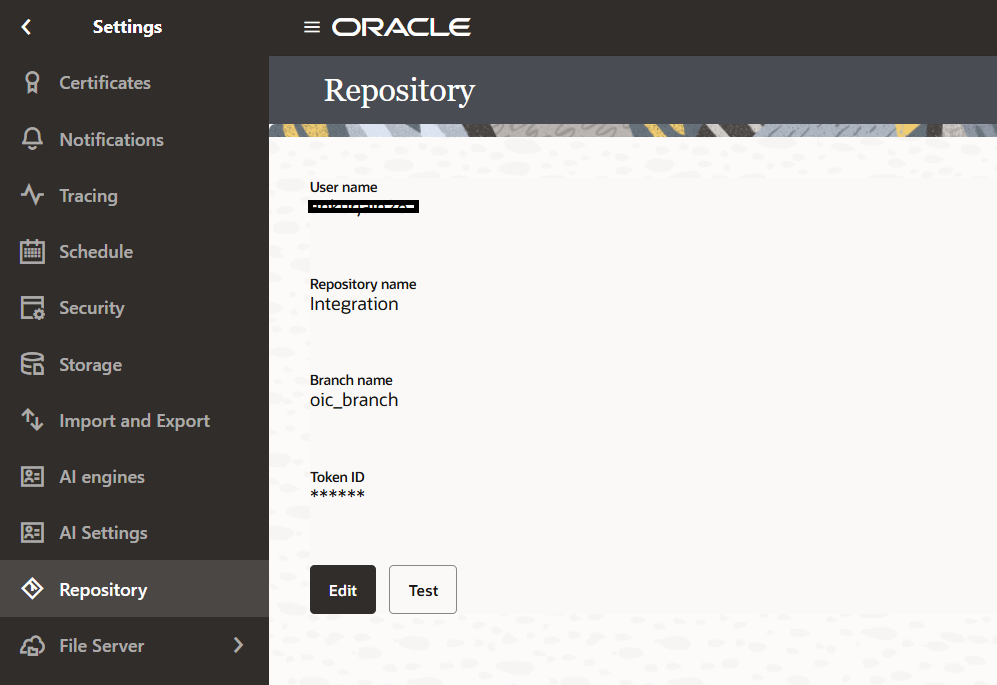Go to AI Settings page
Viewport: 997px width, 685px height.
(x=134, y=532)
